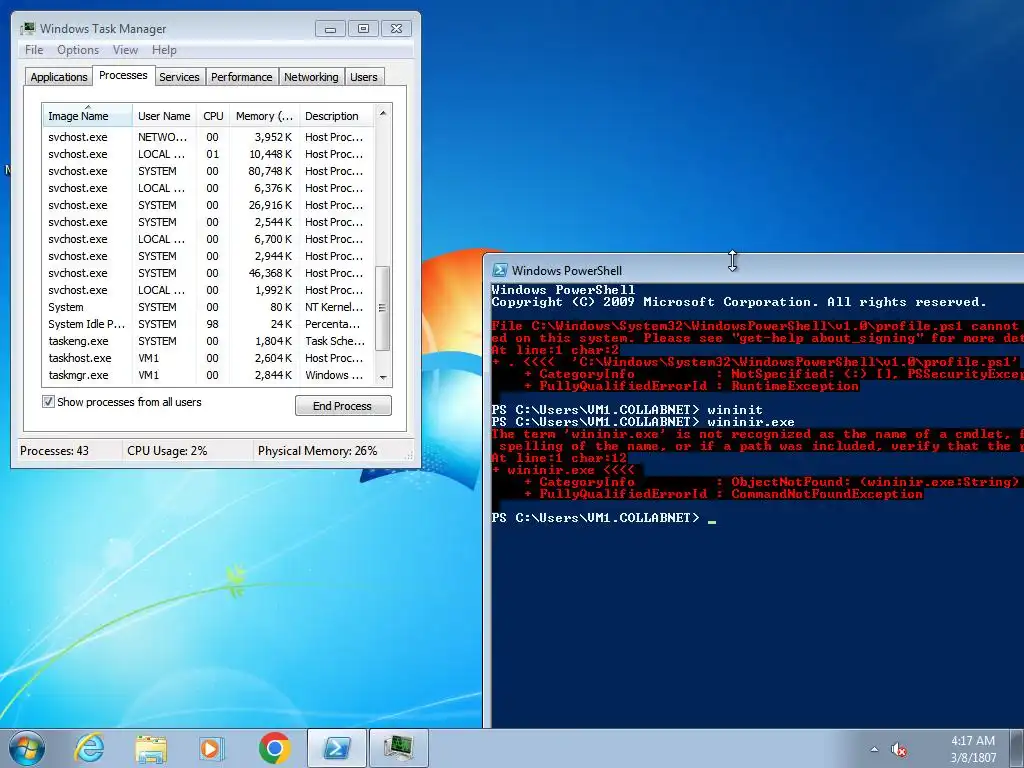Open the Windows Start orb

point(27,748)
